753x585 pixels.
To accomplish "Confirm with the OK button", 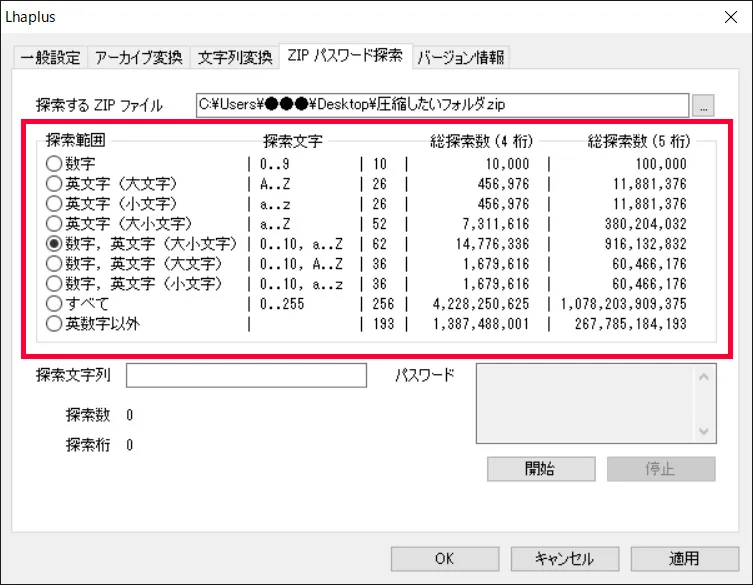I will click(x=445, y=559).
